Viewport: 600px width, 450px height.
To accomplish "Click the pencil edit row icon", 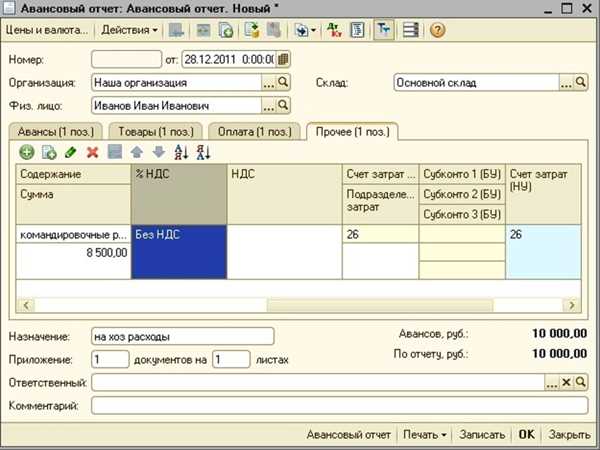I will [x=70, y=152].
